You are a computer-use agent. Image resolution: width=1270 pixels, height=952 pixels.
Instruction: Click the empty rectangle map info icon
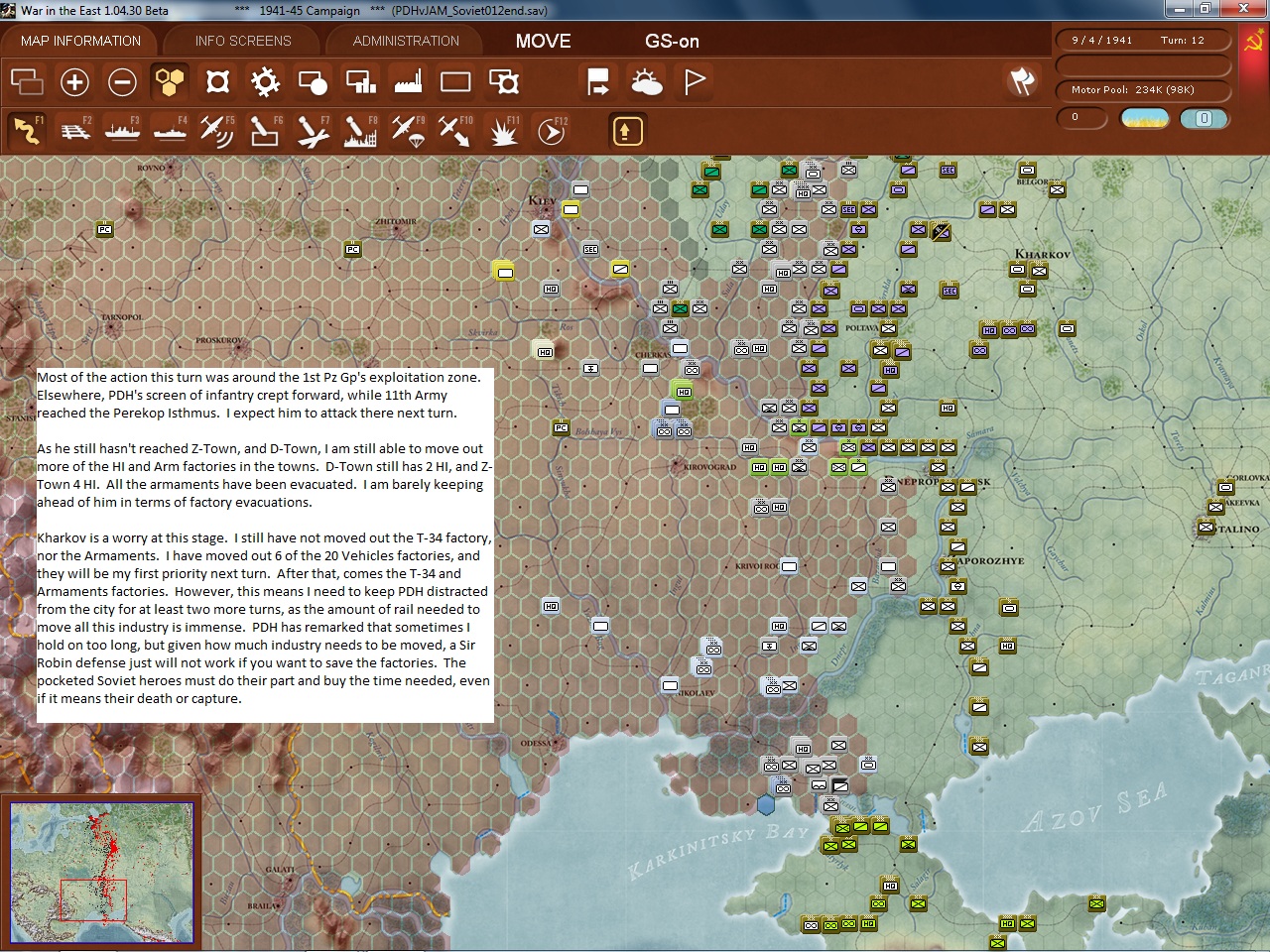click(x=455, y=81)
